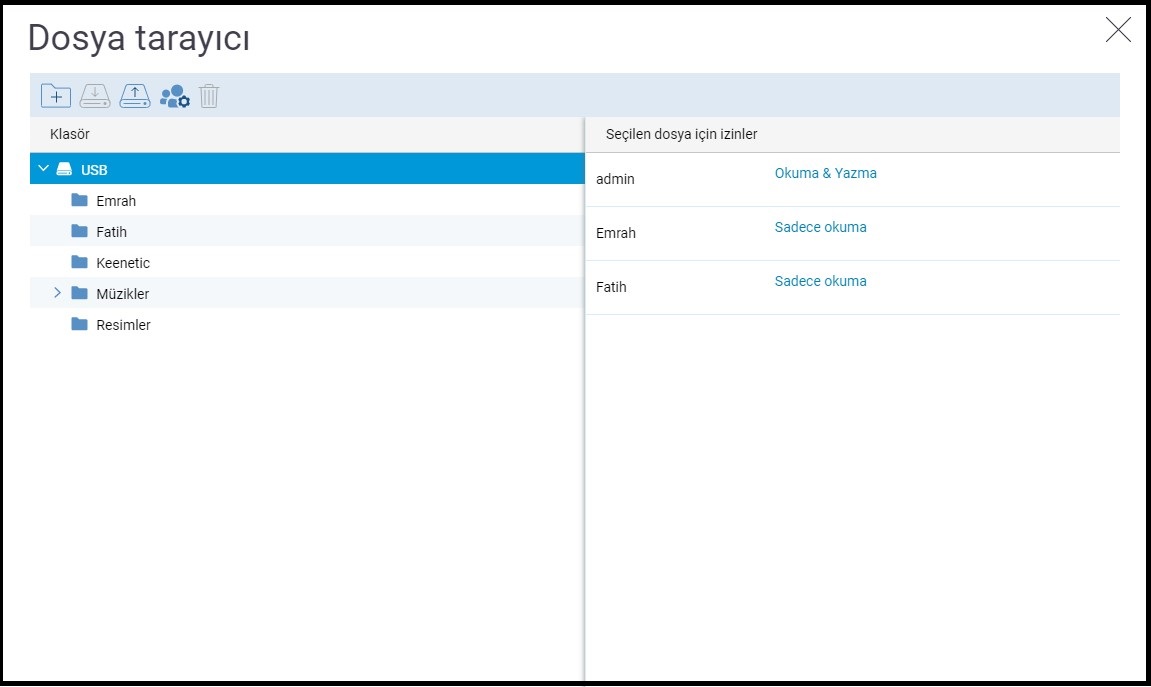Click the Keenetic folder icon

80,262
